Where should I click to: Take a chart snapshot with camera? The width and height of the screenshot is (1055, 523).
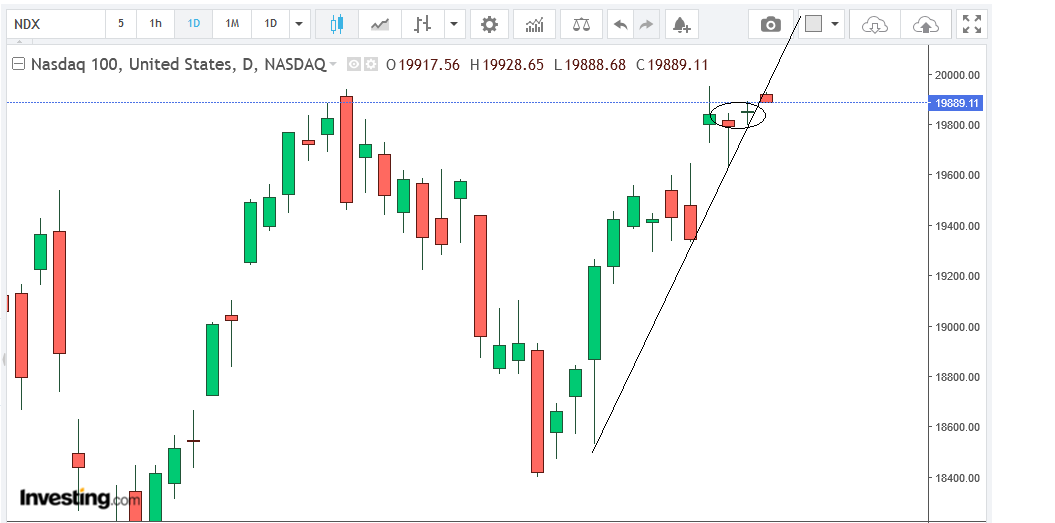click(x=770, y=23)
